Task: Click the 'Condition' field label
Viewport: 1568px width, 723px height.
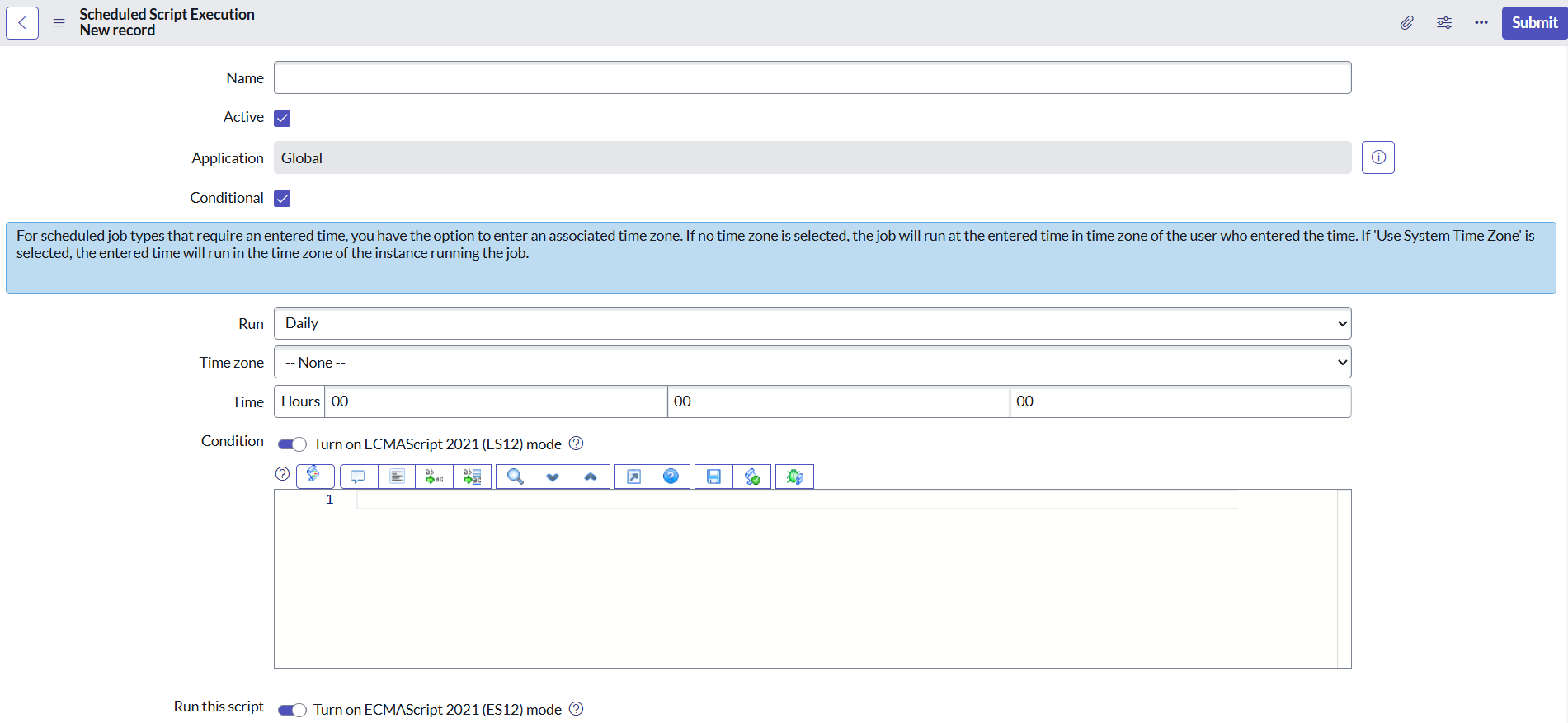Action: pos(233,441)
